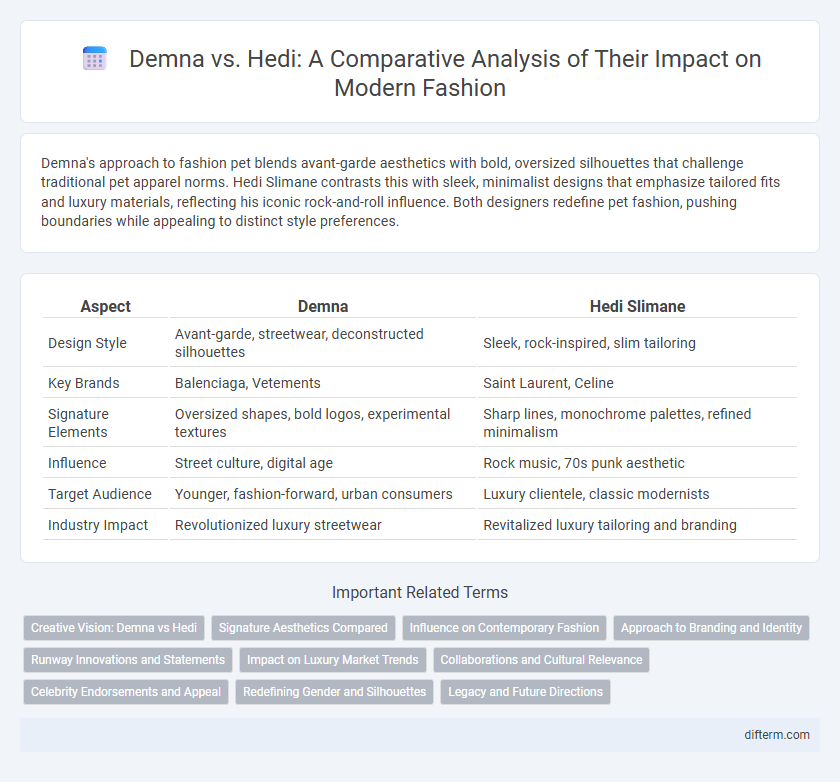
Task: Click Street culture, digital age cell
Action: click(x=323, y=463)
